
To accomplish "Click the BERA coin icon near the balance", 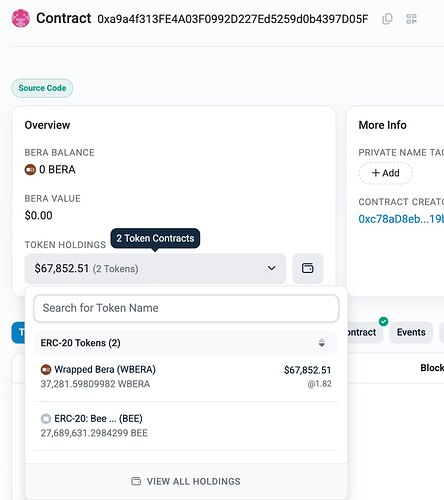I will point(30,170).
